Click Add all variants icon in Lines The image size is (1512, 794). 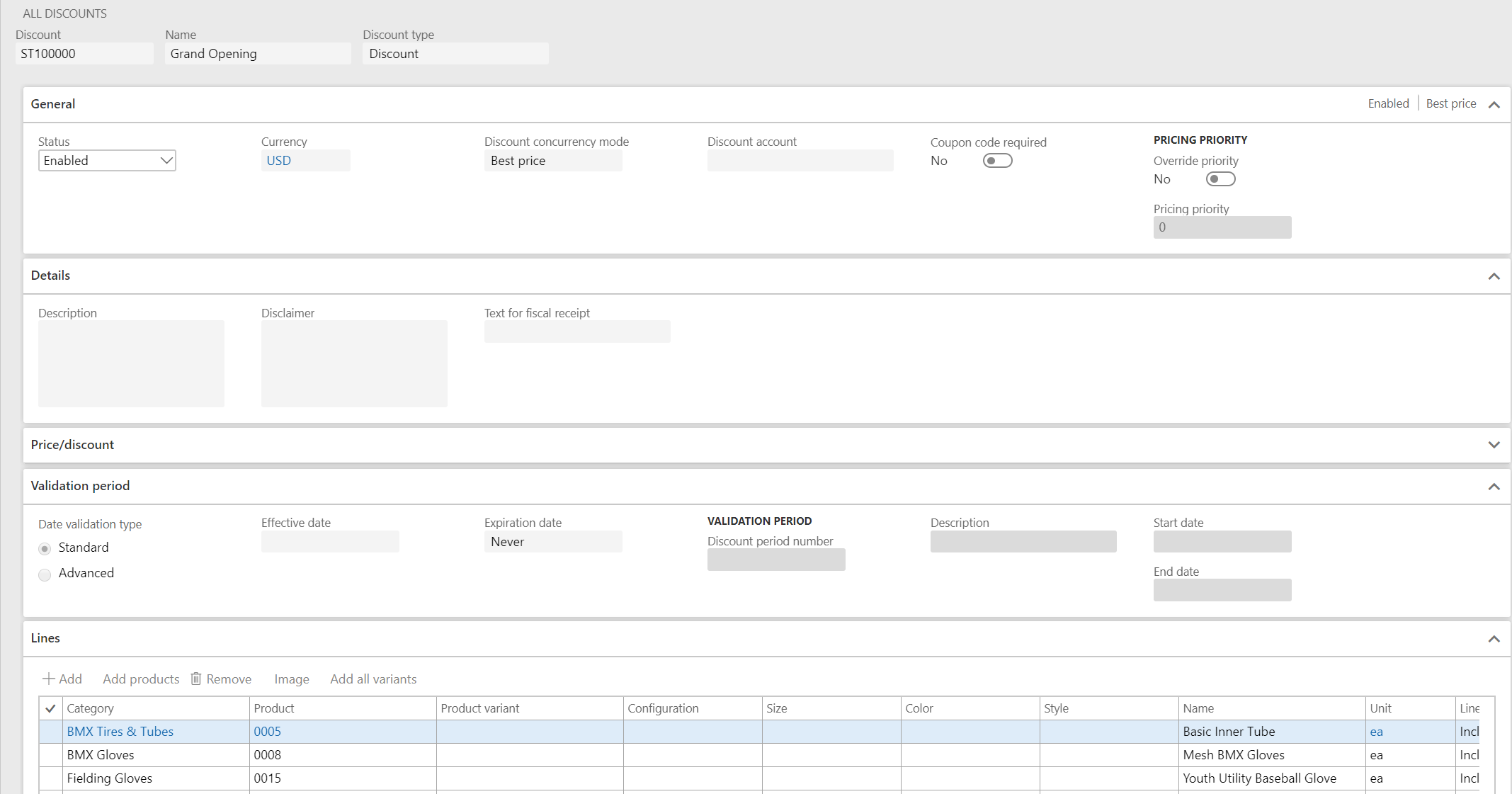click(372, 679)
